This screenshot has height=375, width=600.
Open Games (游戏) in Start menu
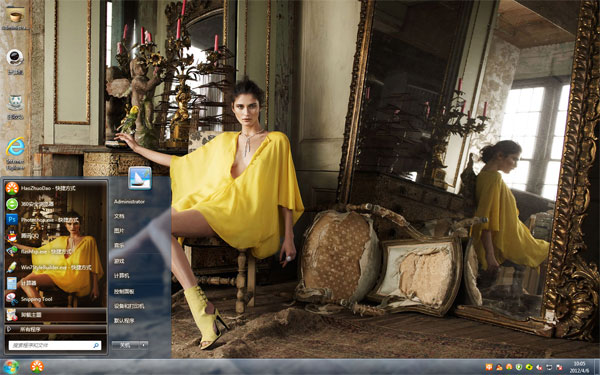click(x=119, y=261)
